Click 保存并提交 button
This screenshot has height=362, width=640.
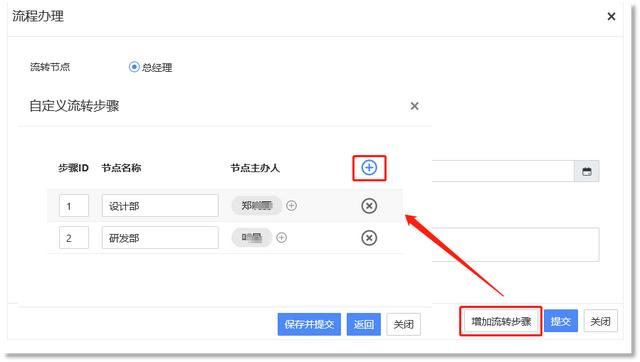pyautogui.click(x=309, y=324)
